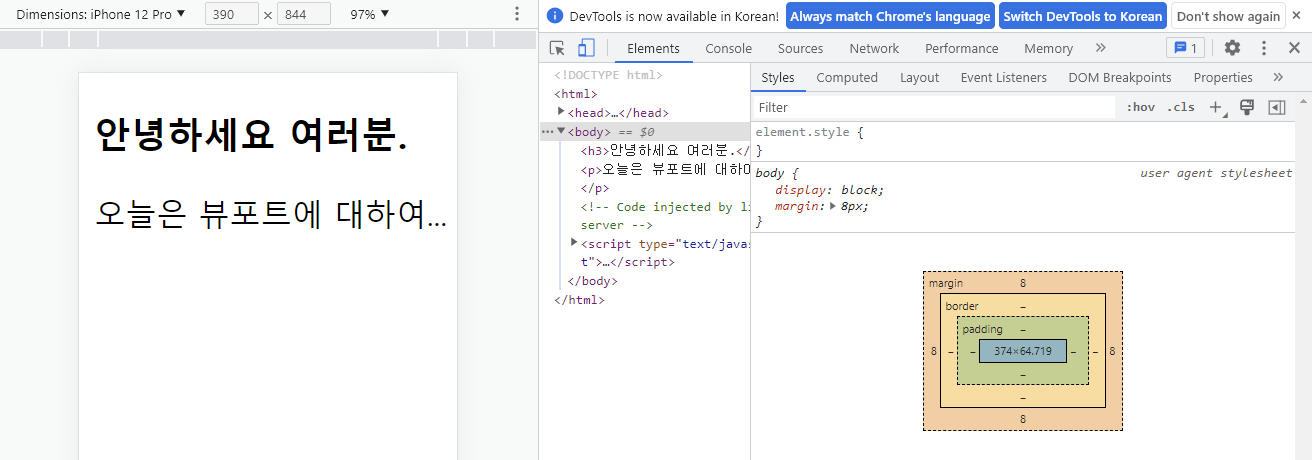Switch to the Elements tab
Image resolution: width=1312 pixels, height=460 pixels.
pyautogui.click(x=653, y=48)
